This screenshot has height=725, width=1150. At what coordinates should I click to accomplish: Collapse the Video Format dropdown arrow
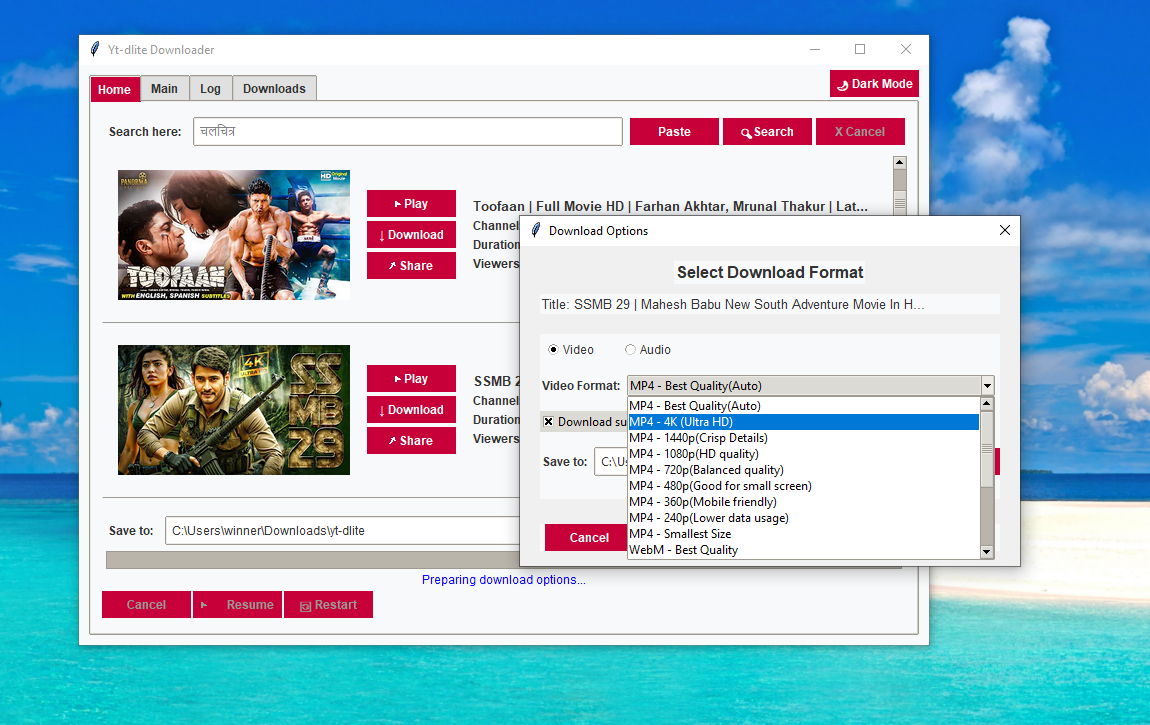[x=987, y=386]
